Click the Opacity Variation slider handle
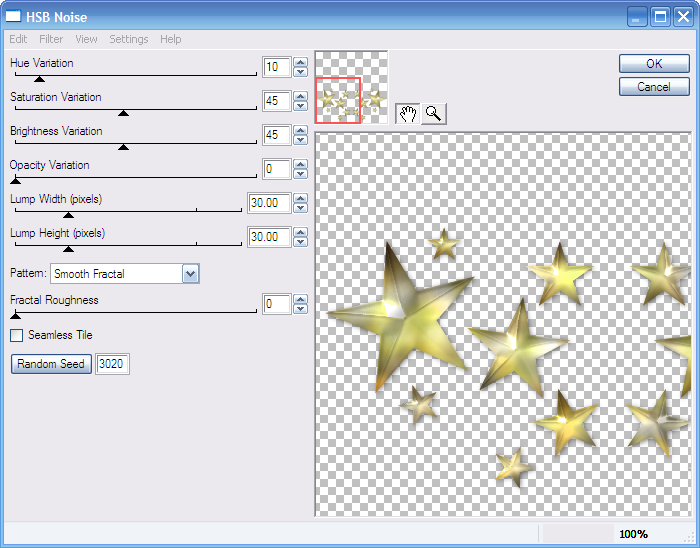The height and width of the screenshot is (548, 700). pos(15,180)
